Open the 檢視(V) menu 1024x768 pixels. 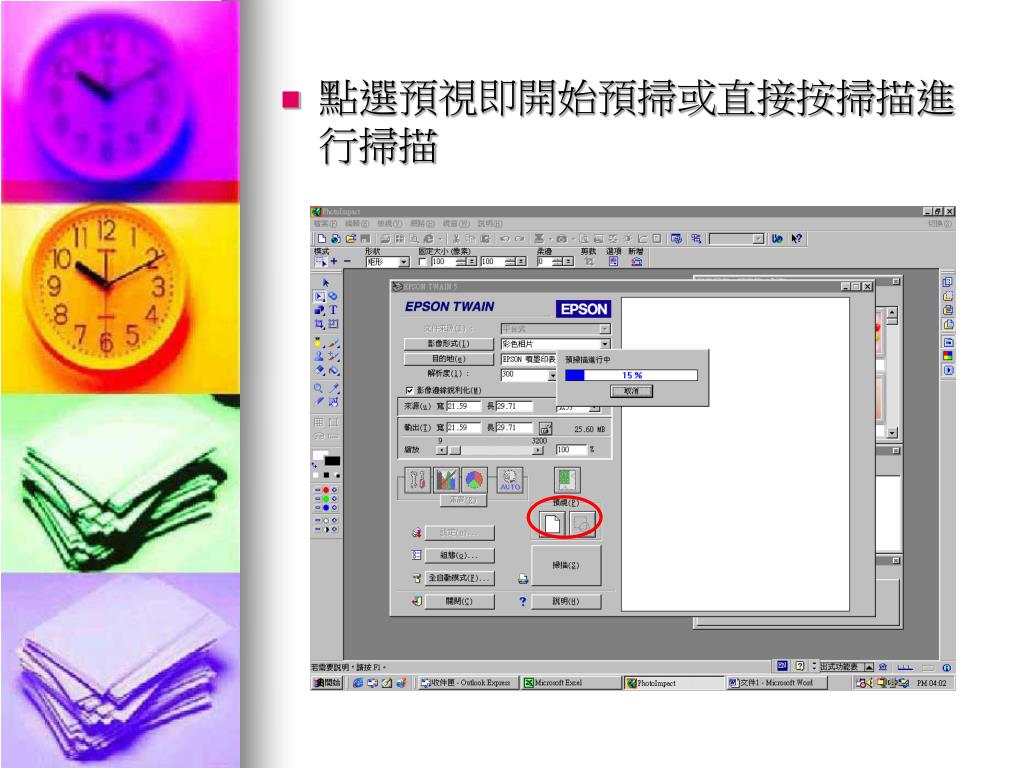pyautogui.click(x=389, y=224)
